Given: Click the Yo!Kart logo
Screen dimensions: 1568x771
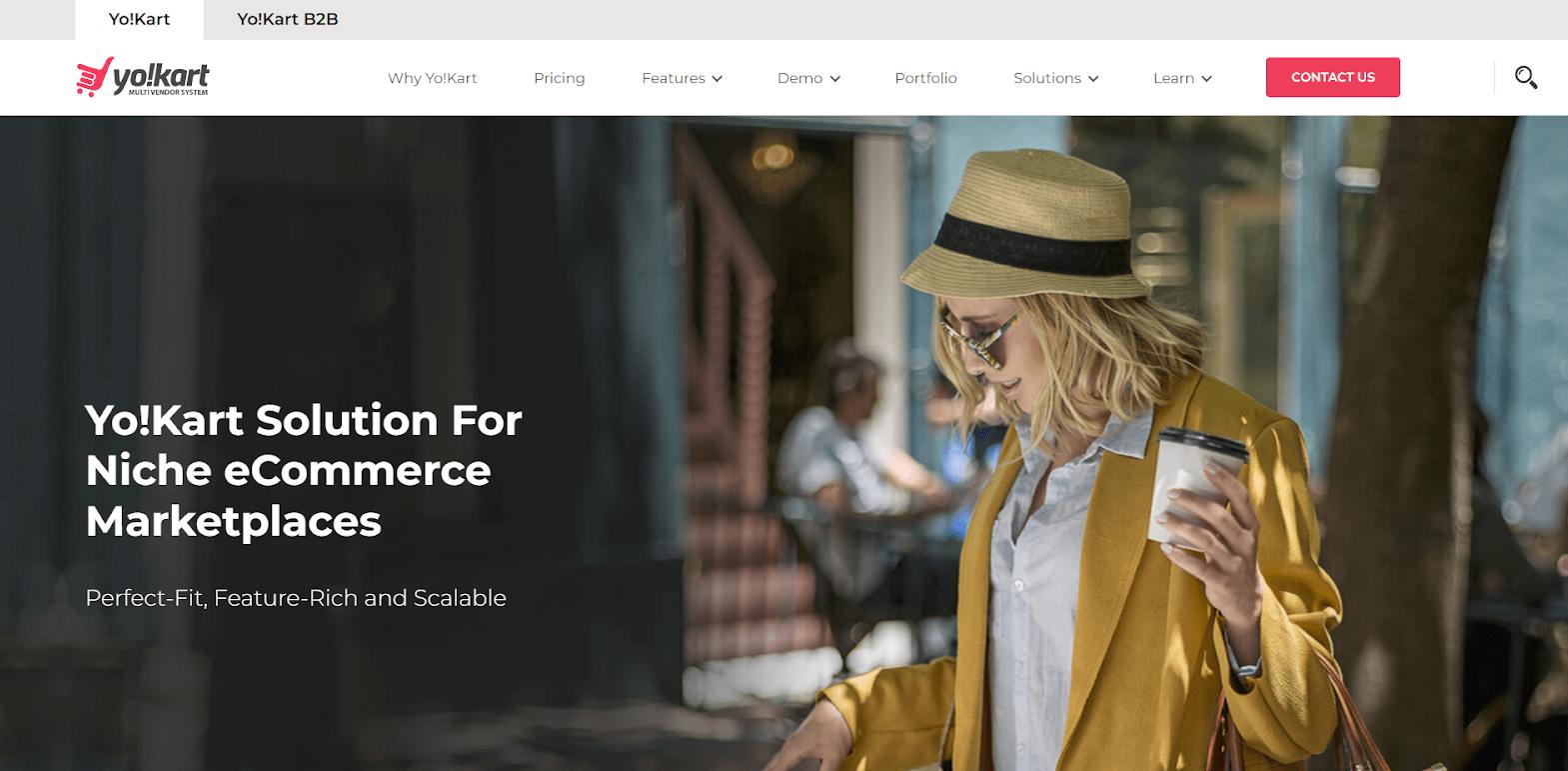Looking at the screenshot, I should tap(143, 77).
